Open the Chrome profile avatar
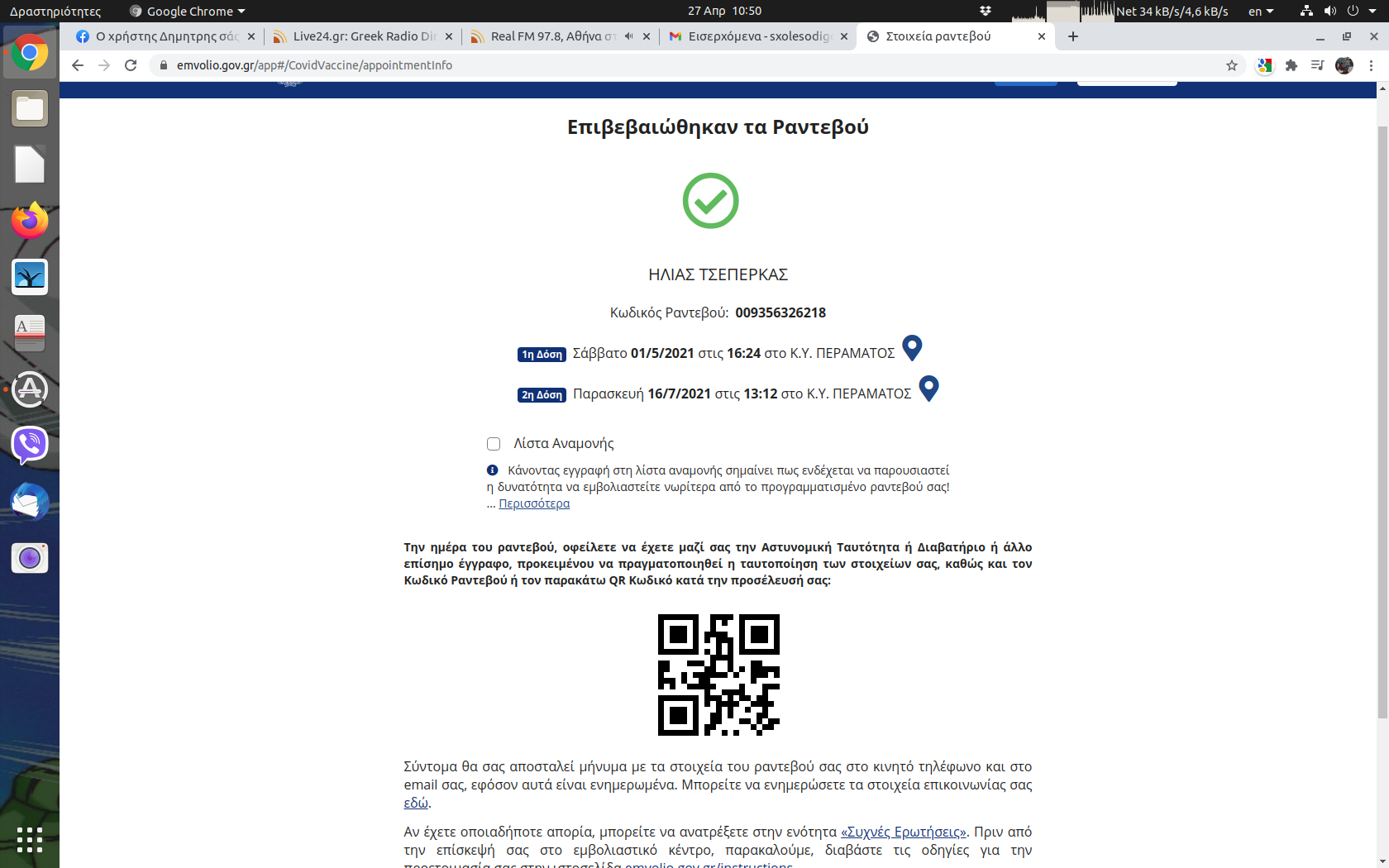The image size is (1389, 868). (1344, 65)
